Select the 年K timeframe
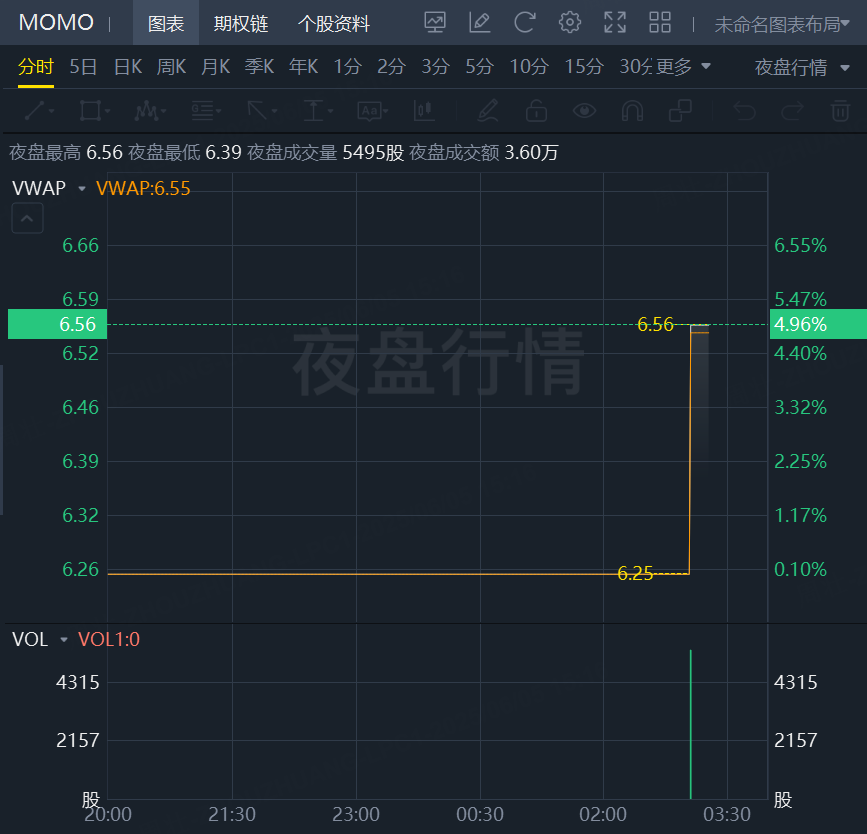This screenshot has width=867, height=834. point(304,66)
